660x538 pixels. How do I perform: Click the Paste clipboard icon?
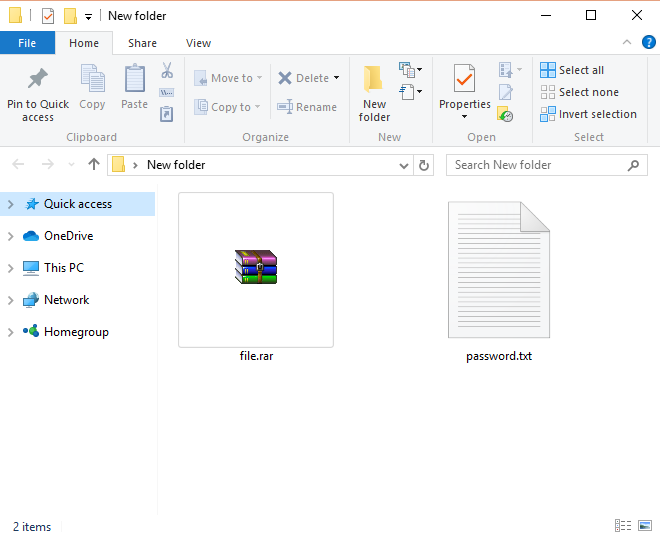pyautogui.click(x=135, y=78)
